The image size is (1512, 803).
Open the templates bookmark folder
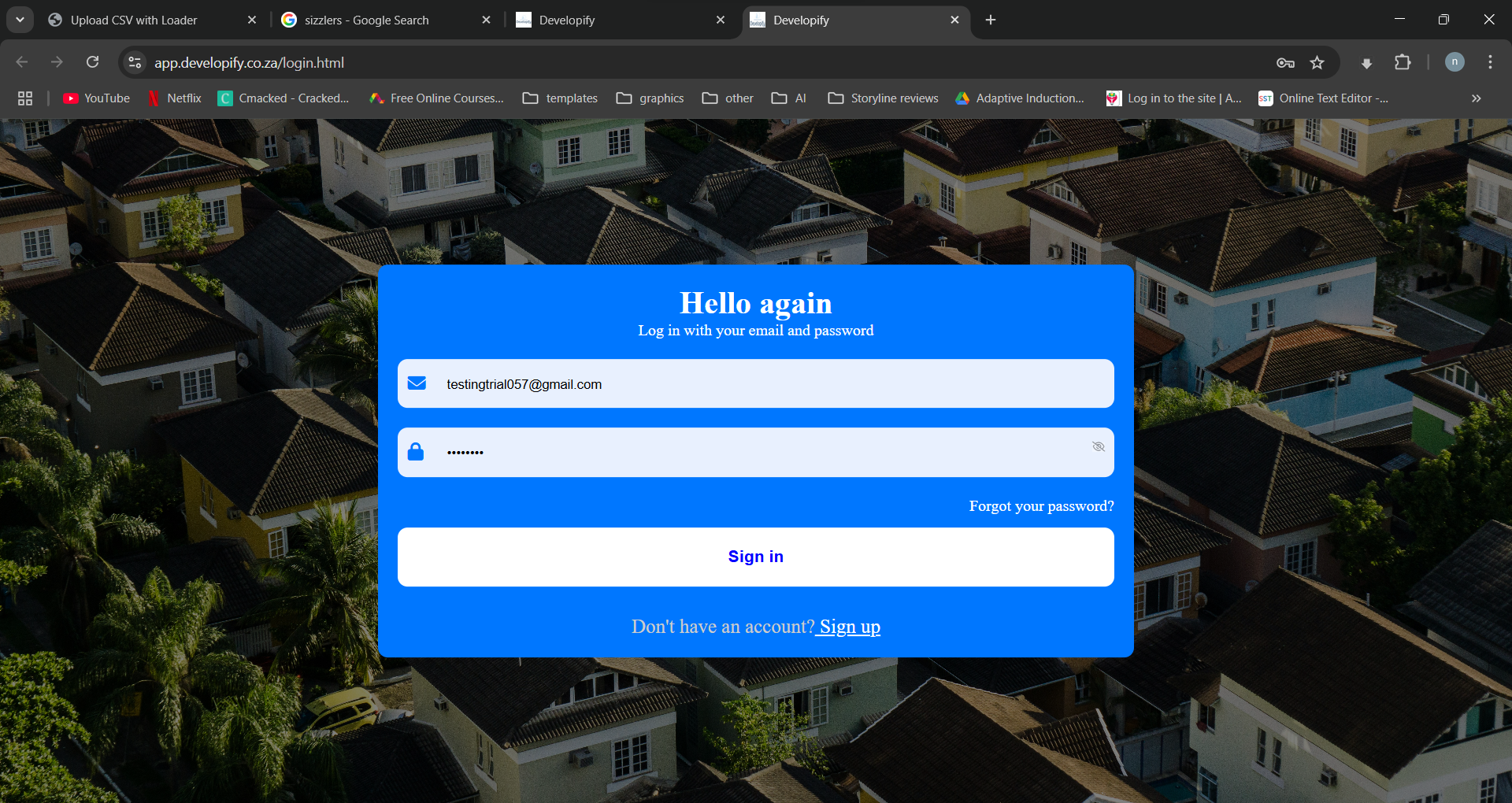(561, 98)
